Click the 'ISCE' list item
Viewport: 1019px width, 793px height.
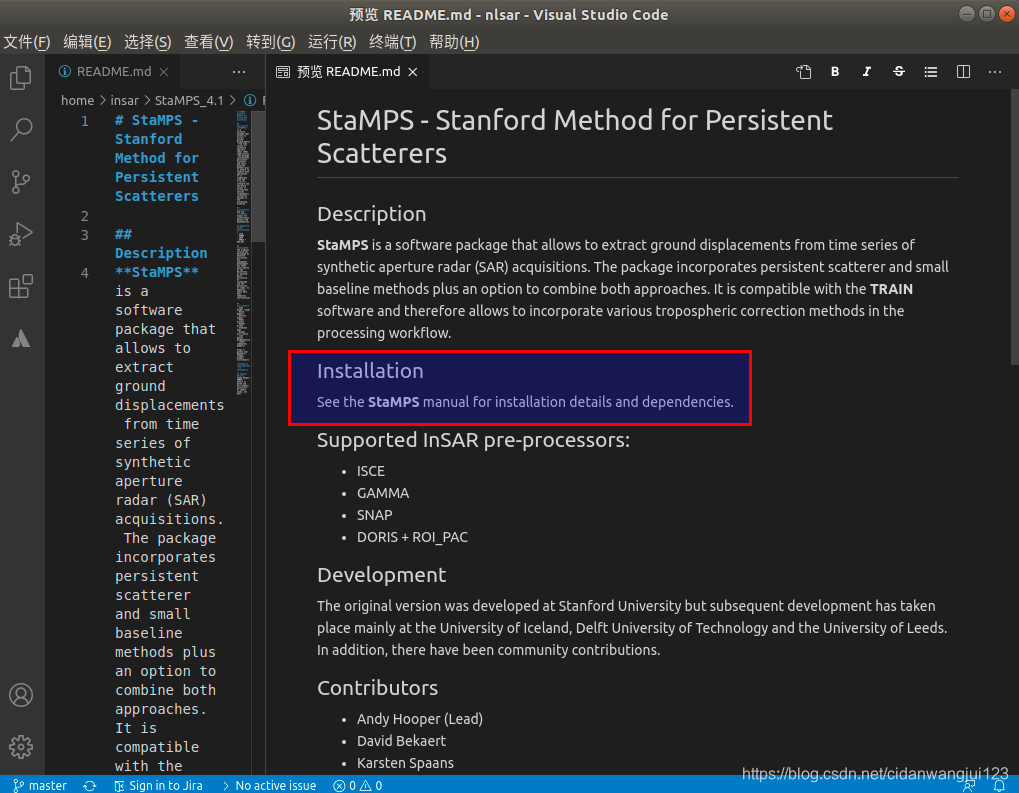370,471
